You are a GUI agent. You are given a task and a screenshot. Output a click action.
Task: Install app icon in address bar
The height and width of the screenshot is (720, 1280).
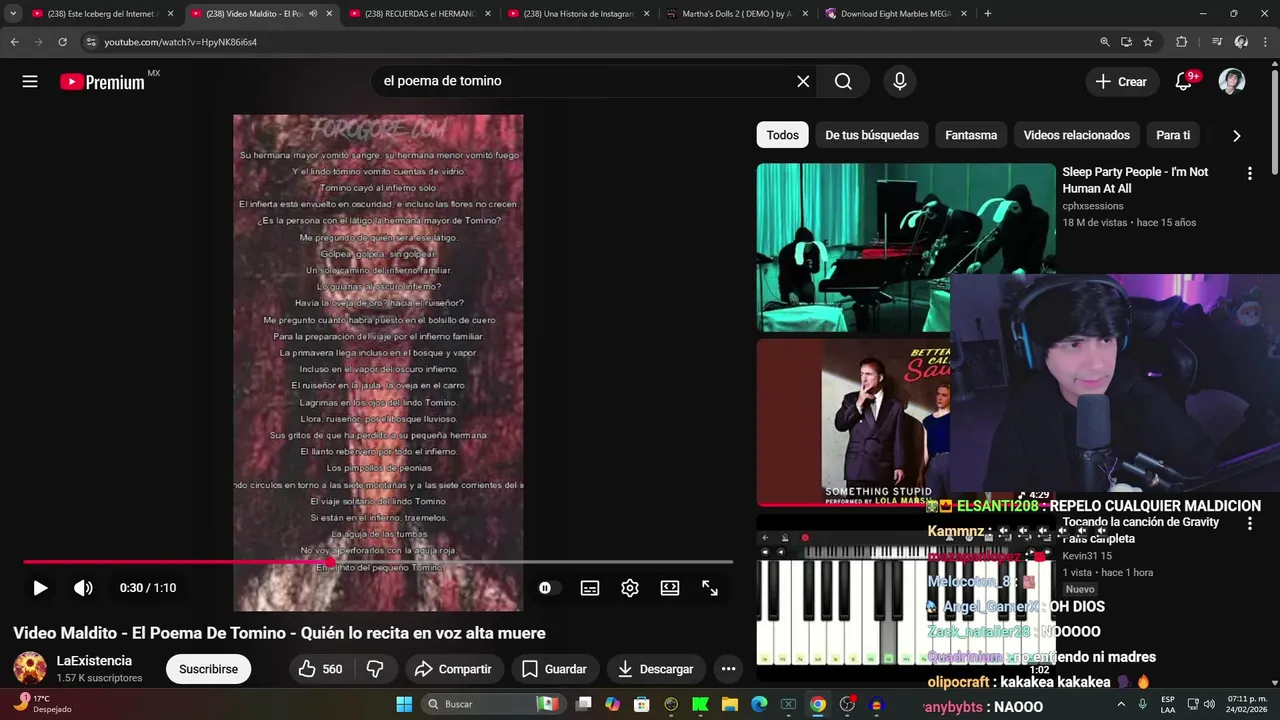pyautogui.click(x=1126, y=42)
